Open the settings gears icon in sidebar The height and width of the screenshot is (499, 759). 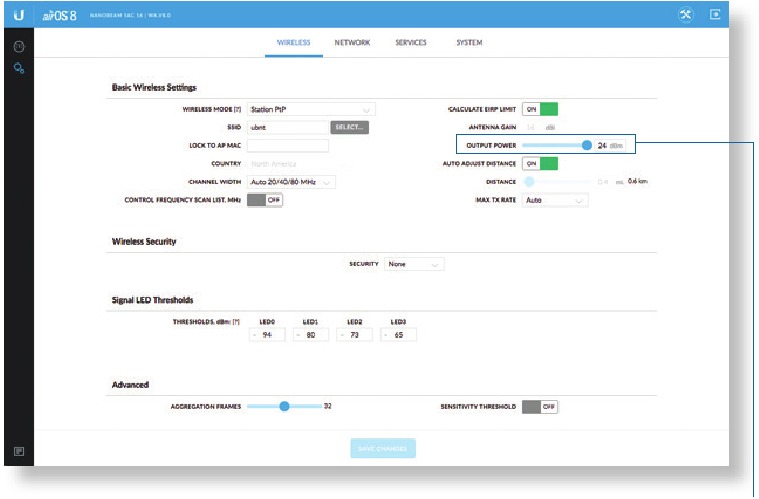pos(19,67)
